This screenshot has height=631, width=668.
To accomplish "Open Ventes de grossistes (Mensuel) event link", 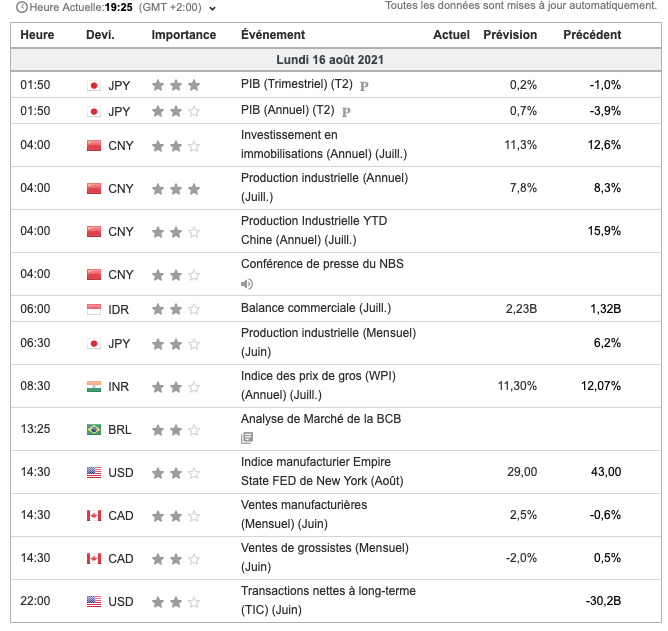I will coord(318,548).
